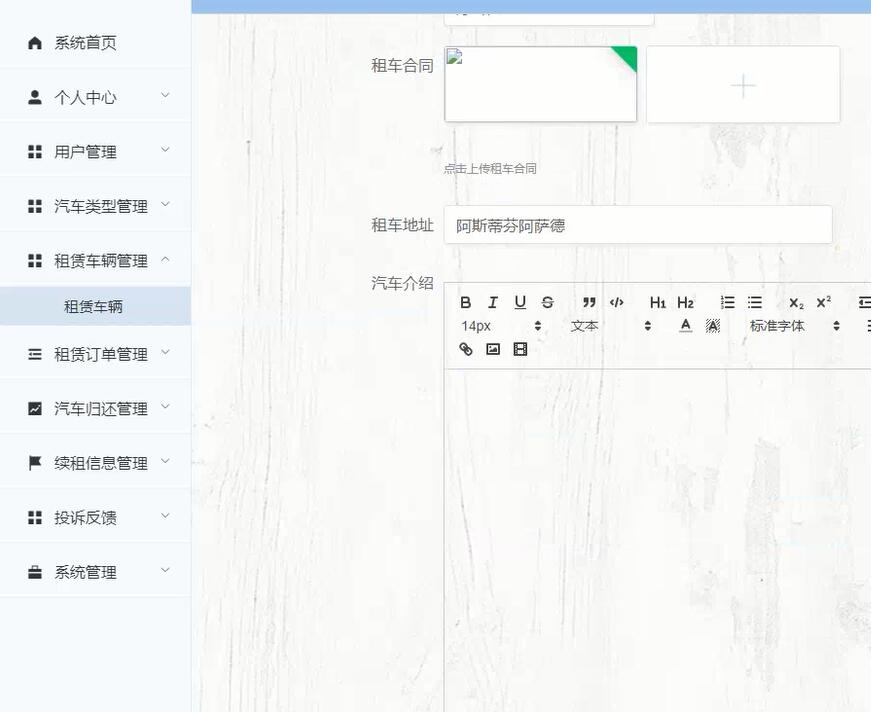Click the 租赁订单管理 menu label
Viewport: 871px width, 712px height.
(x=101, y=354)
